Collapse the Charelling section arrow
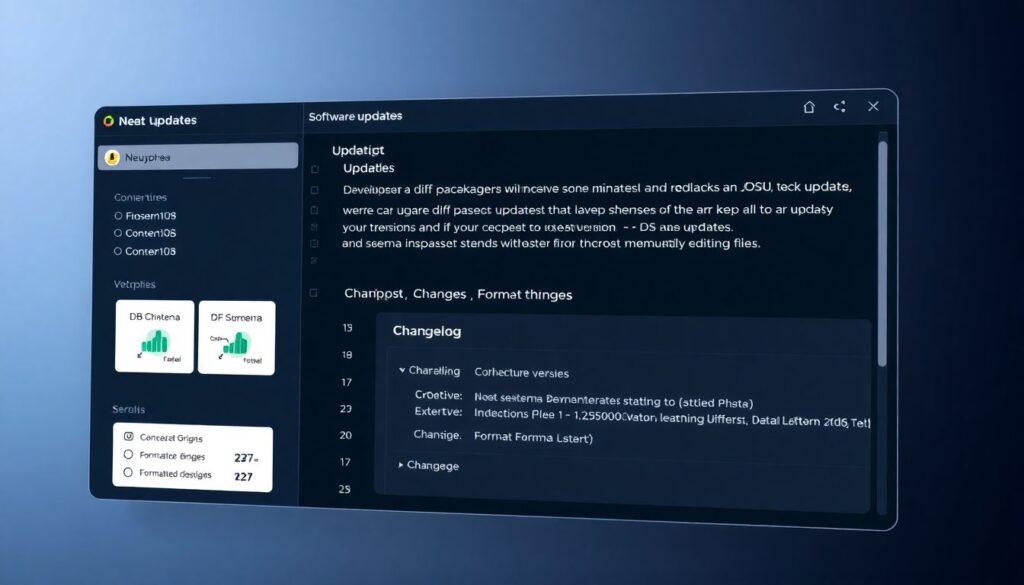 point(402,371)
